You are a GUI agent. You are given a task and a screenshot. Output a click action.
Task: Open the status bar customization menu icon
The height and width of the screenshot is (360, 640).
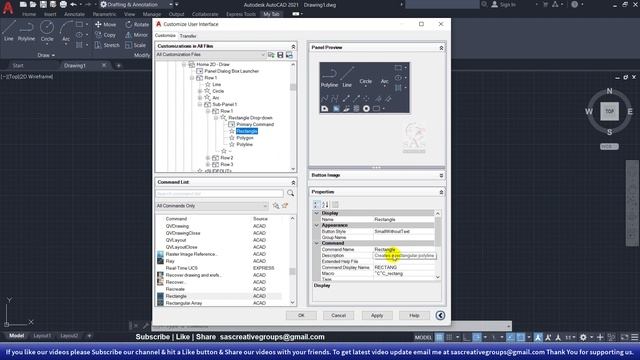(x=635, y=337)
